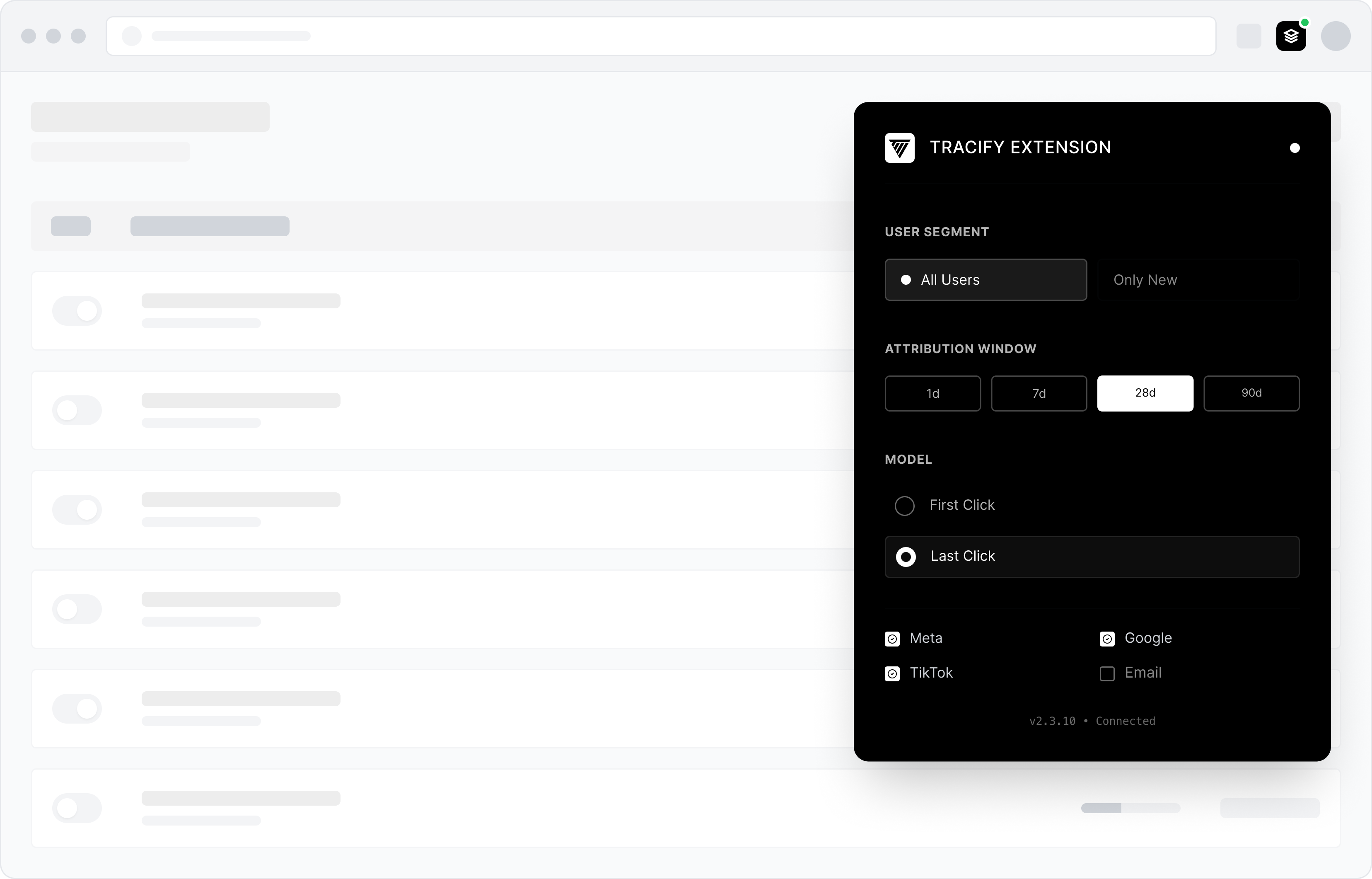Viewport: 1372px width, 879px height.
Task: Uncheck the Google channel checkbox
Action: 1107,639
